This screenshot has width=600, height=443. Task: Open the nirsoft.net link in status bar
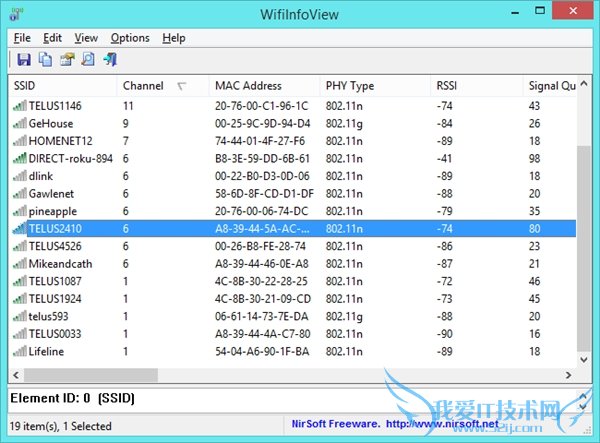click(x=442, y=424)
